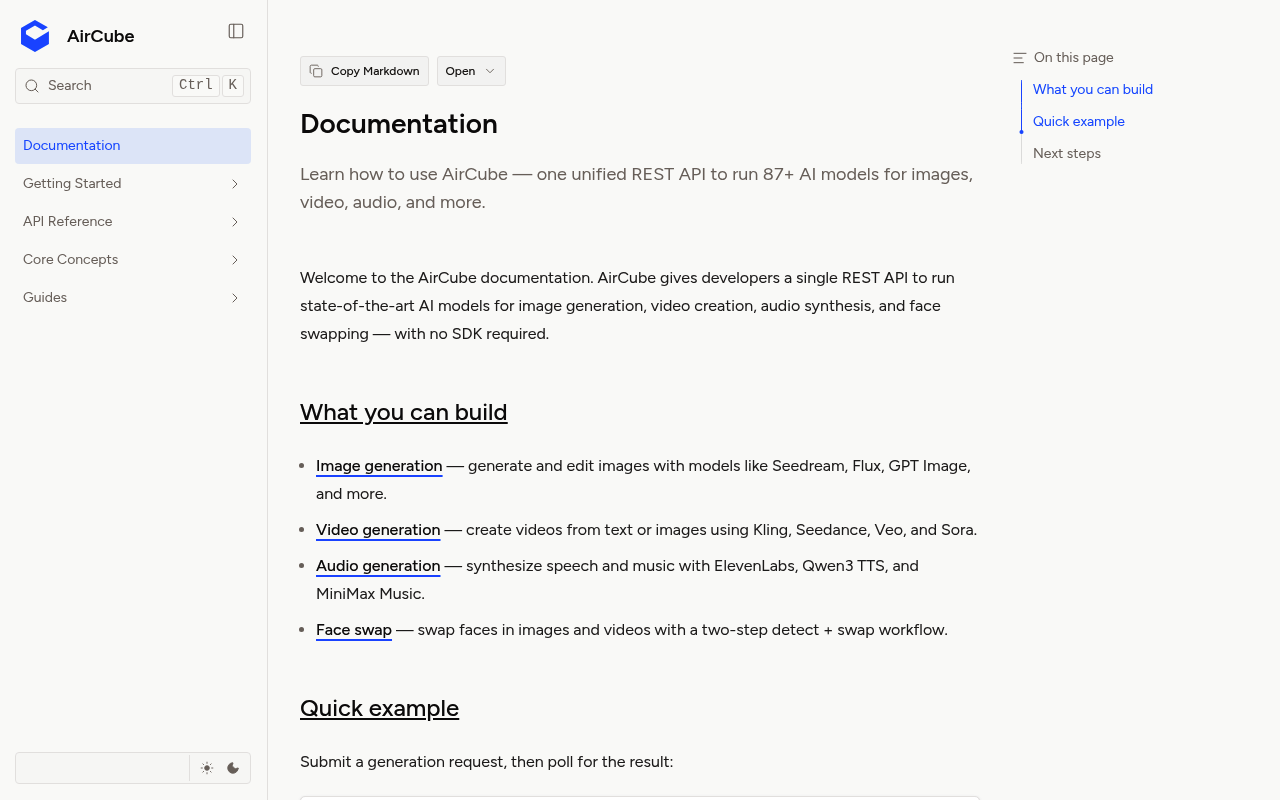Click the AirCube logo icon
The image size is (1280, 800).
[x=35, y=36]
